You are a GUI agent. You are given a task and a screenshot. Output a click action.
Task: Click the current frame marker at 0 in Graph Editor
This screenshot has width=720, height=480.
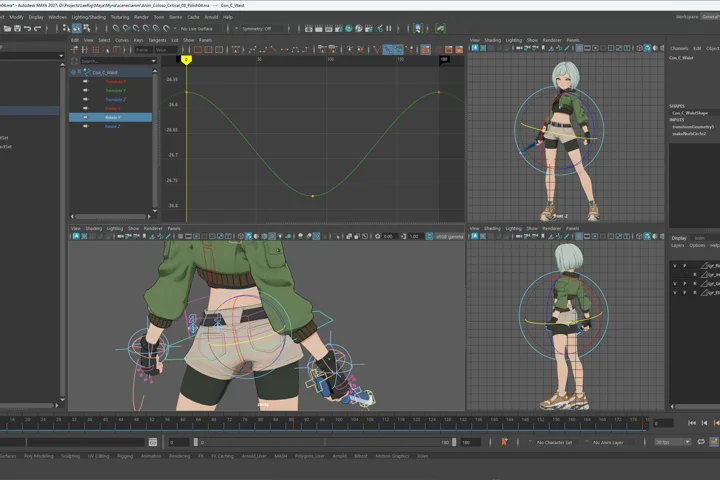pos(186,60)
